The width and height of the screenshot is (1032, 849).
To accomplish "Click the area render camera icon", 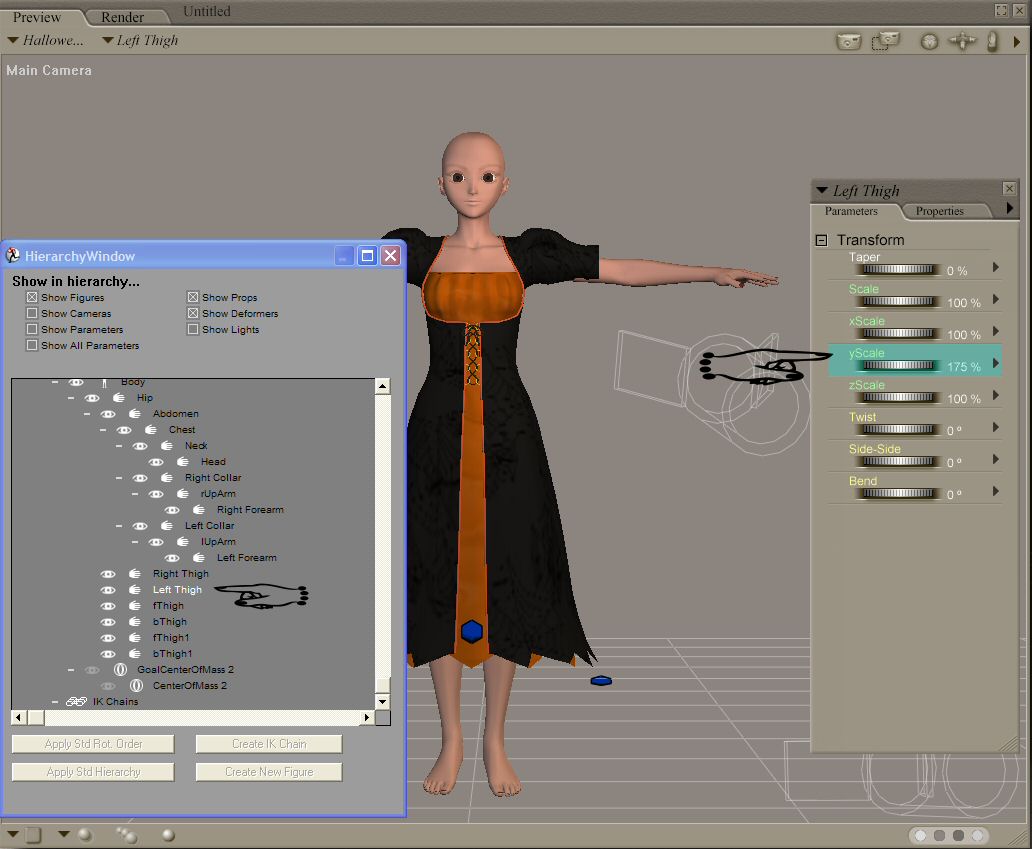I will [x=885, y=41].
